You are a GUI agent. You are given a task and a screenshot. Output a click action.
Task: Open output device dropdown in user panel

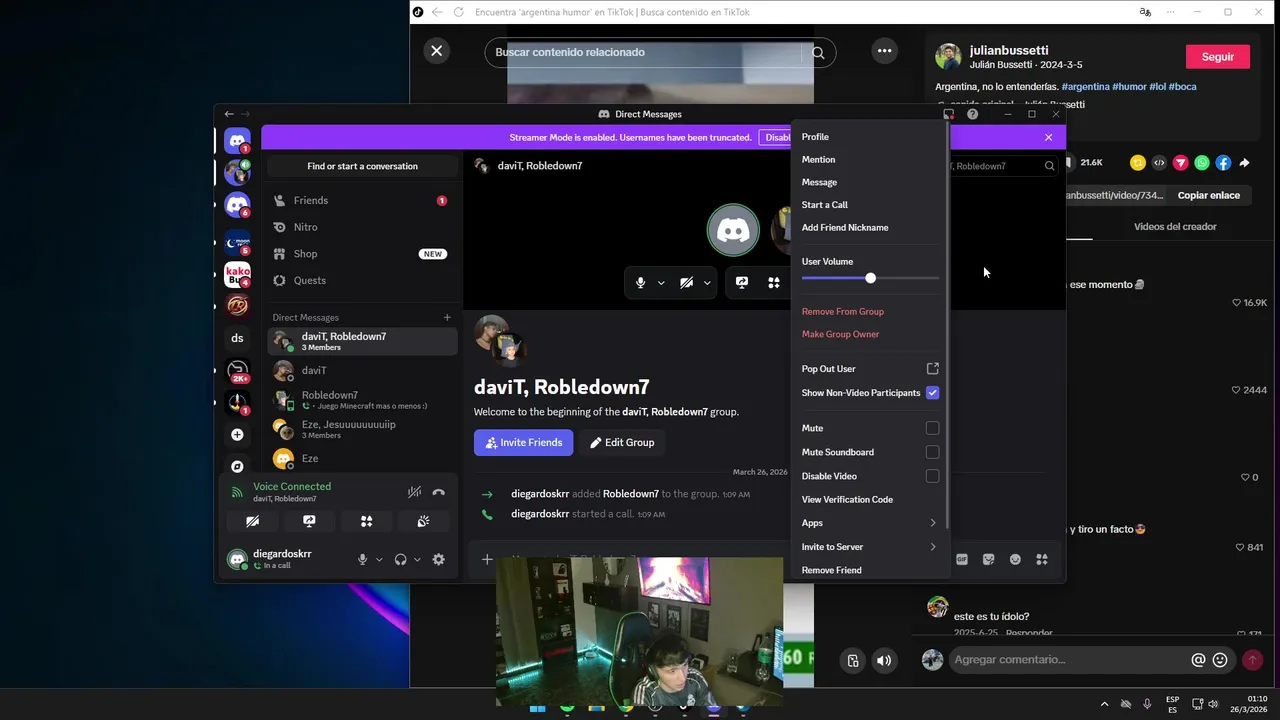click(x=417, y=560)
